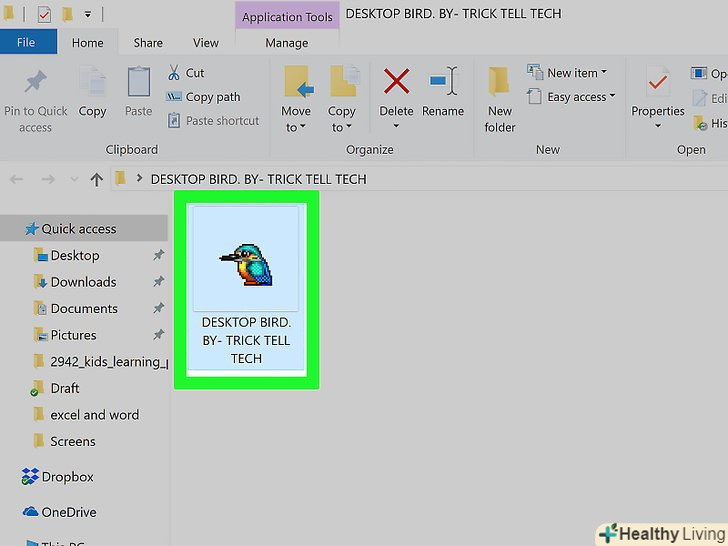728x546 pixels.
Task: Click the pin icon beside Documents
Action: pyautogui.click(x=159, y=308)
